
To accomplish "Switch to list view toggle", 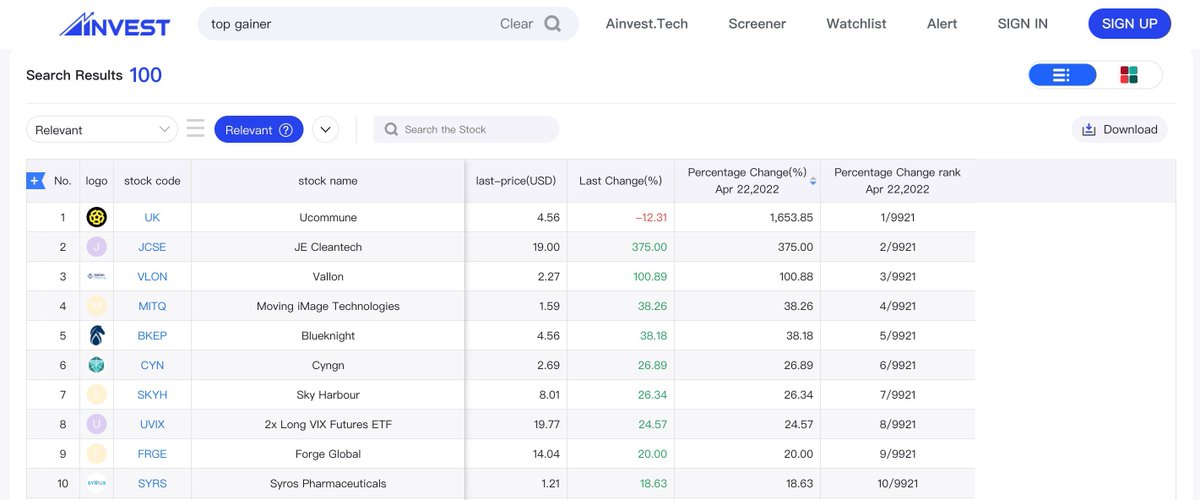I will (x=1062, y=75).
